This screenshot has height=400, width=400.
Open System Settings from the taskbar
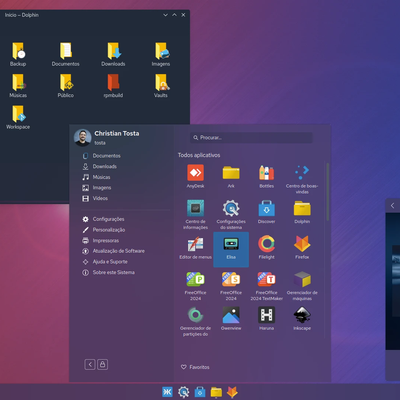point(184,392)
